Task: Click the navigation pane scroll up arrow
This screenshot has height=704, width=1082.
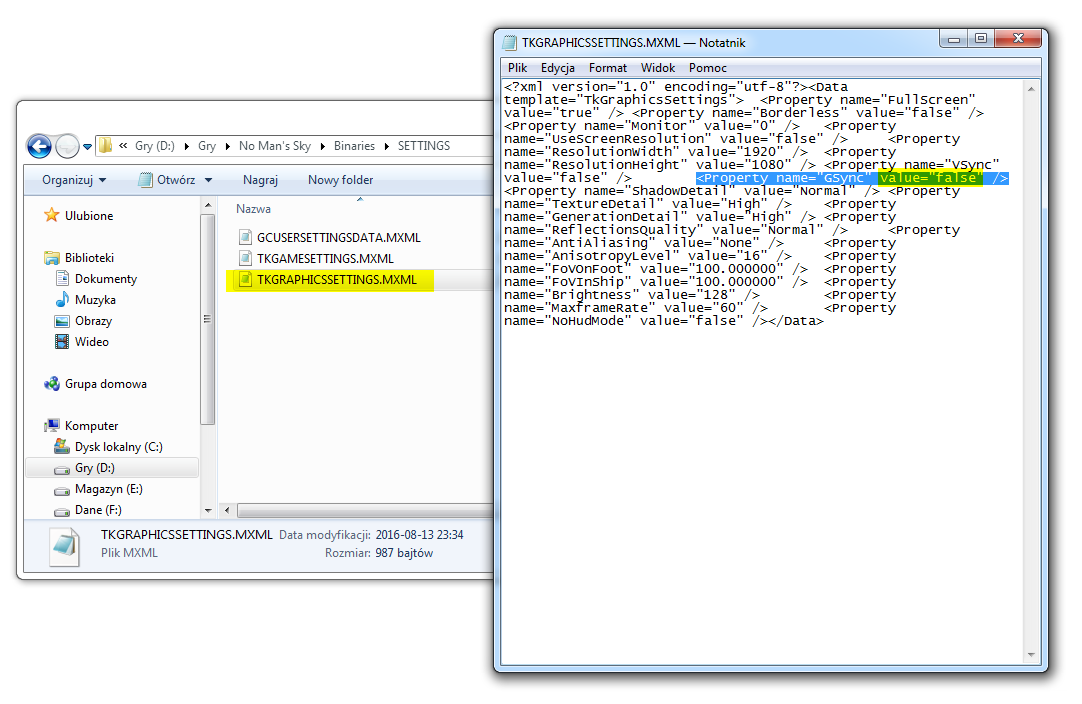Action: (208, 206)
